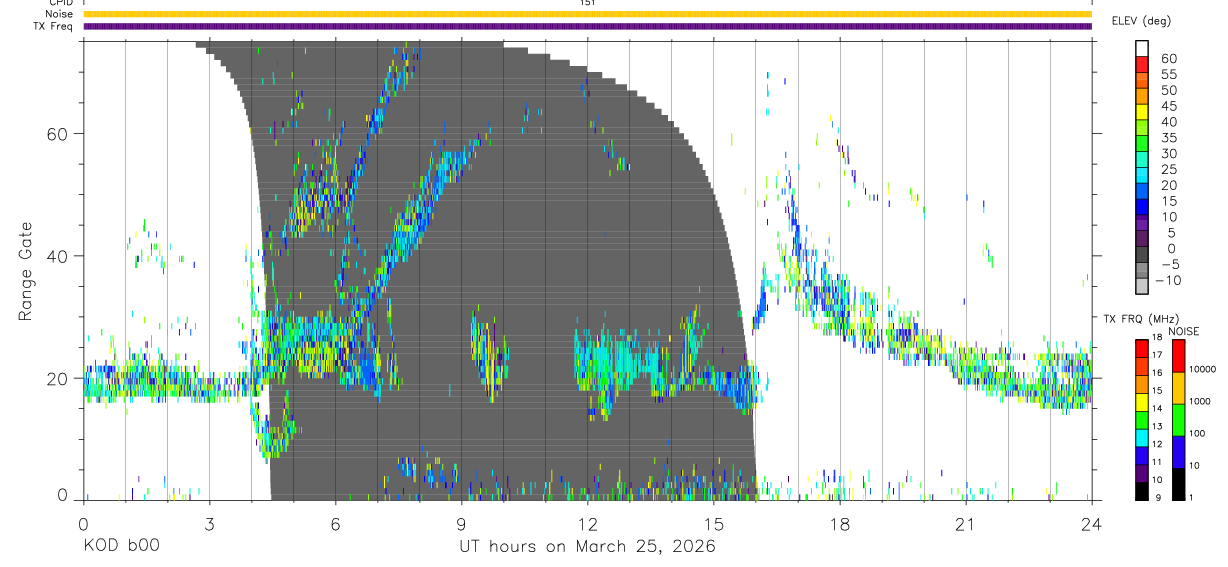Pick the red 17–18 MHz TX FRQ swatch
This screenshot has height=567, width=1228.
[1142, 349]
